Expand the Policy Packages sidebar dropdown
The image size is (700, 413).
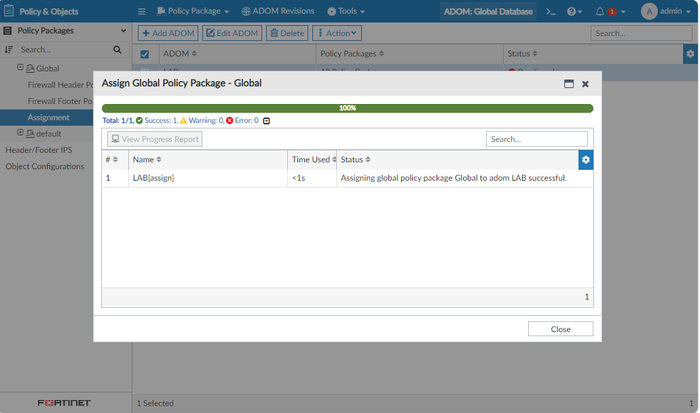pyautogui.click(x=123, y=31)
